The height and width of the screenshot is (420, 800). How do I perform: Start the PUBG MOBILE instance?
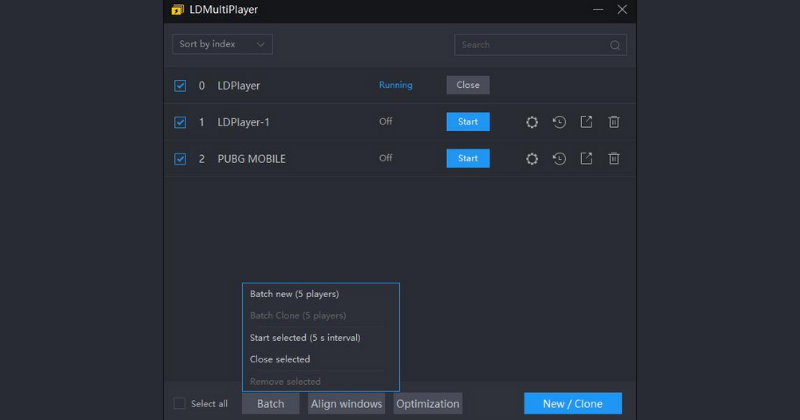click(x=468, y=159)
